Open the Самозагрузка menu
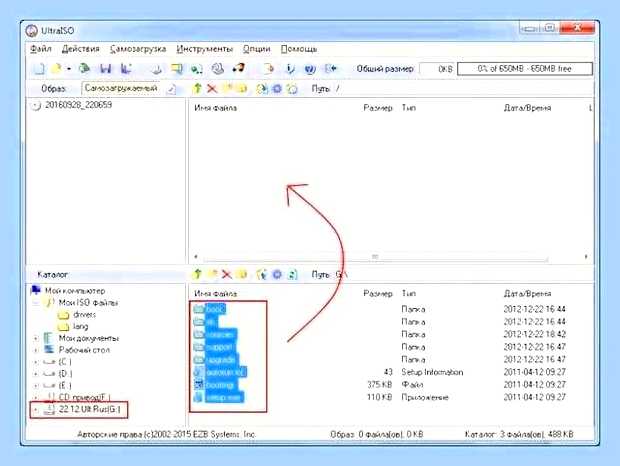 (x=138, y=49)
